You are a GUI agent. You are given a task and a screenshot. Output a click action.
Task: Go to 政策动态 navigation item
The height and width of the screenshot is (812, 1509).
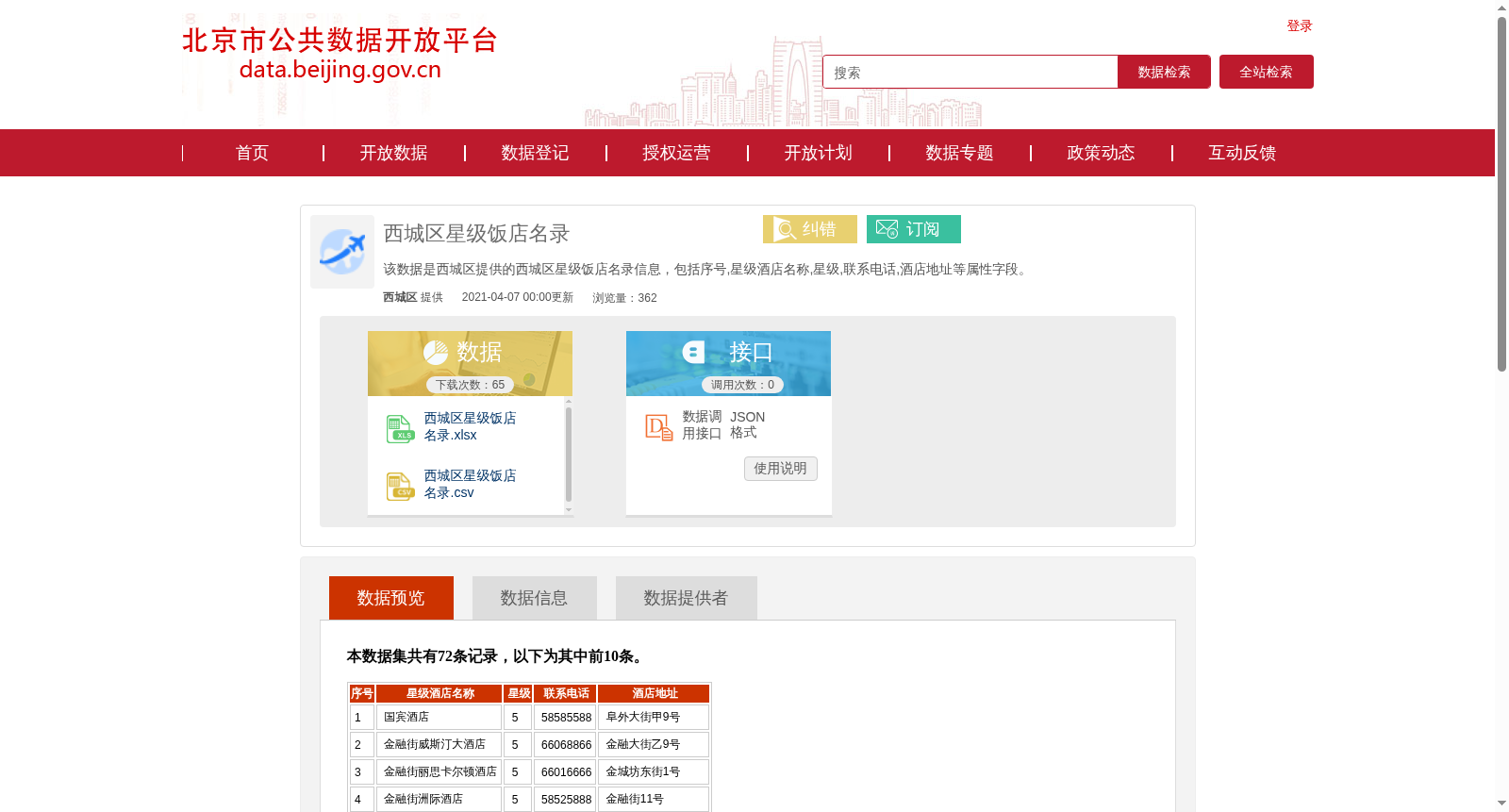coord(1102,153)
